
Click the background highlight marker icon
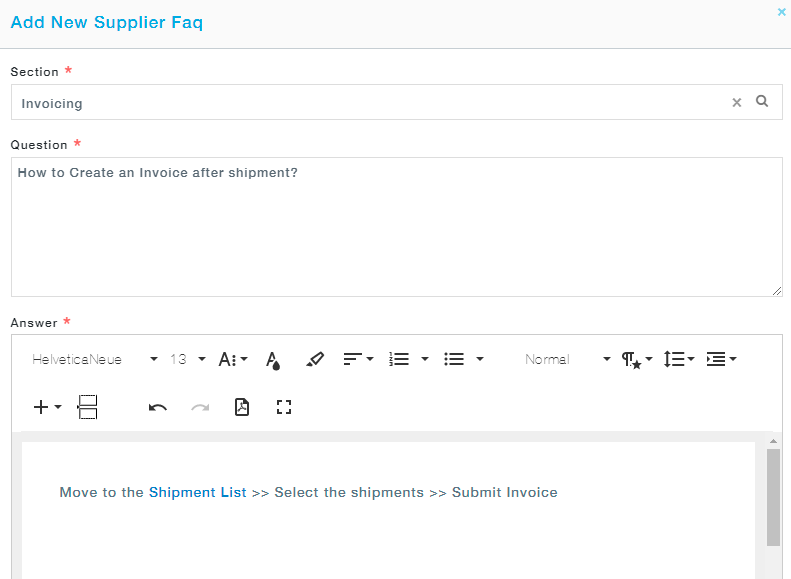pyautogui.click(x=315, y=360)
